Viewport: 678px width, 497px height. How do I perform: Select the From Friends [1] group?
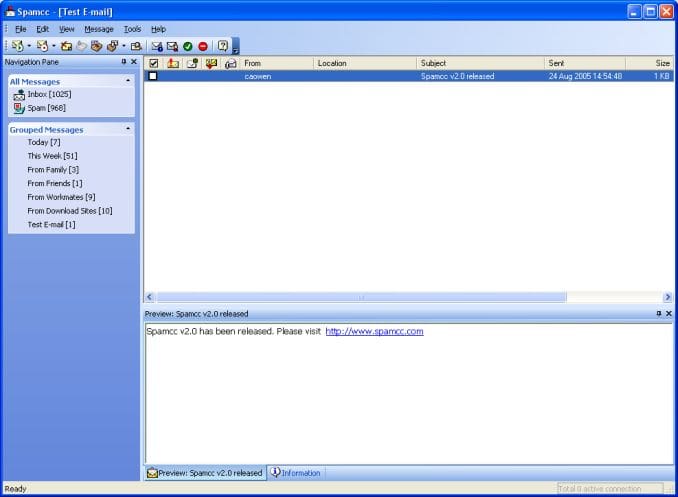tap(55, 184)
